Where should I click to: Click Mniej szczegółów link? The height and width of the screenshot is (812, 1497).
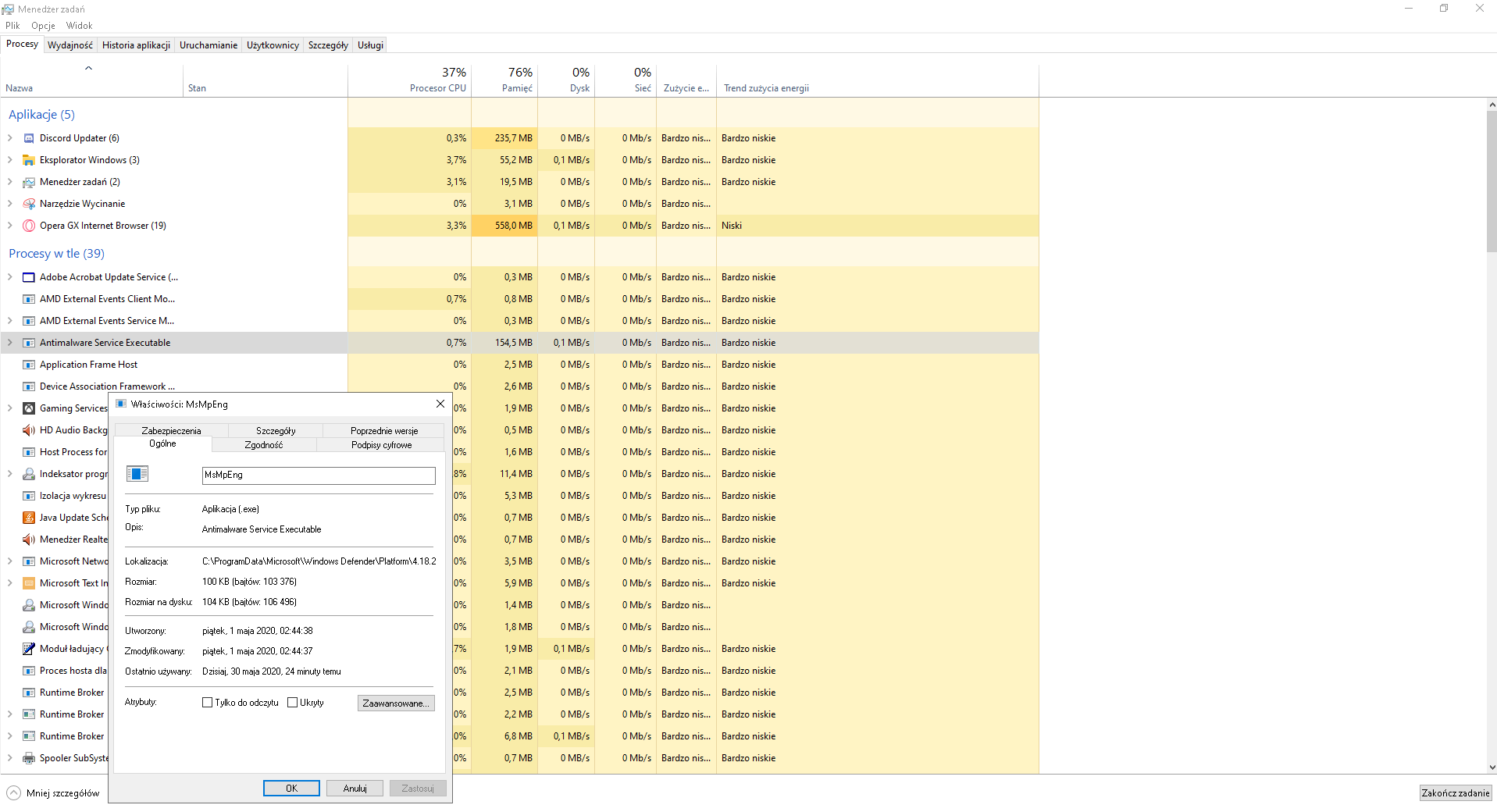coord(62,793)
